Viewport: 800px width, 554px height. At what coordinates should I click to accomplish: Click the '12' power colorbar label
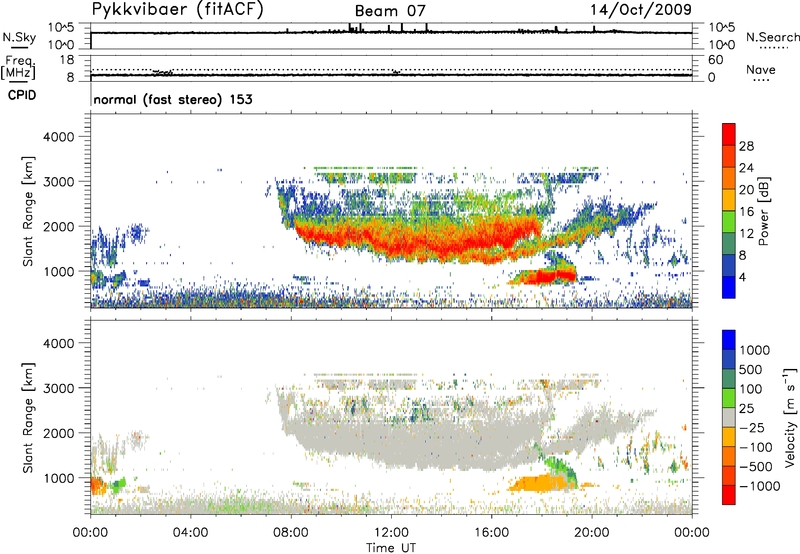click(x=746, y=234)
